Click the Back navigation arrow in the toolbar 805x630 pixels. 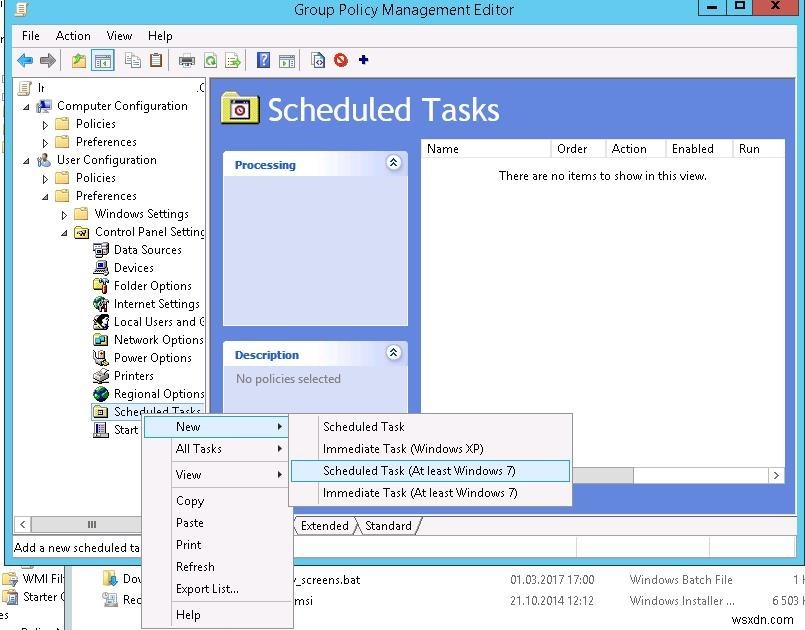[x=24, y=60]
